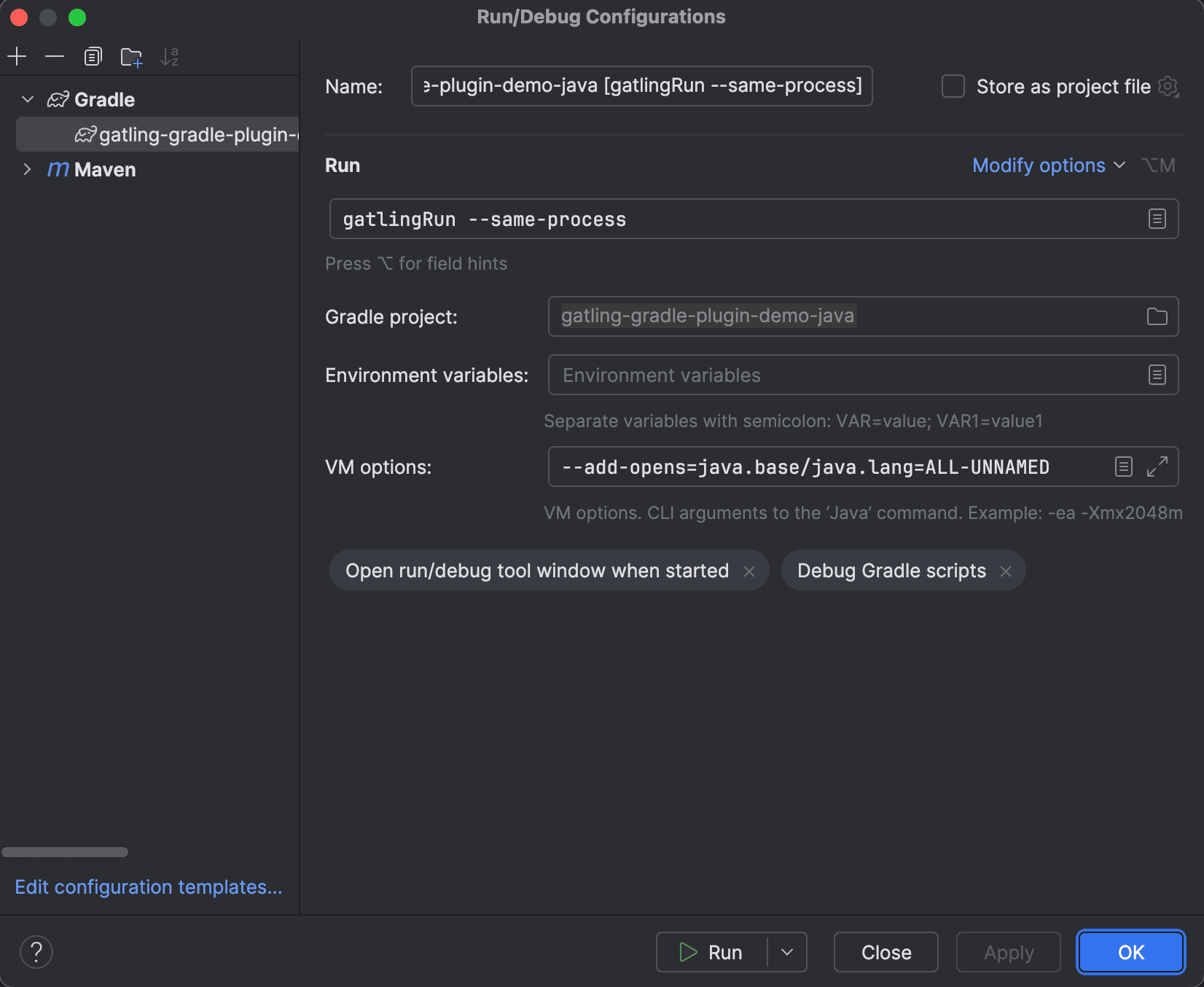Create a new configuration folder
The image size is (1204, 987).
tap(131, 56)
